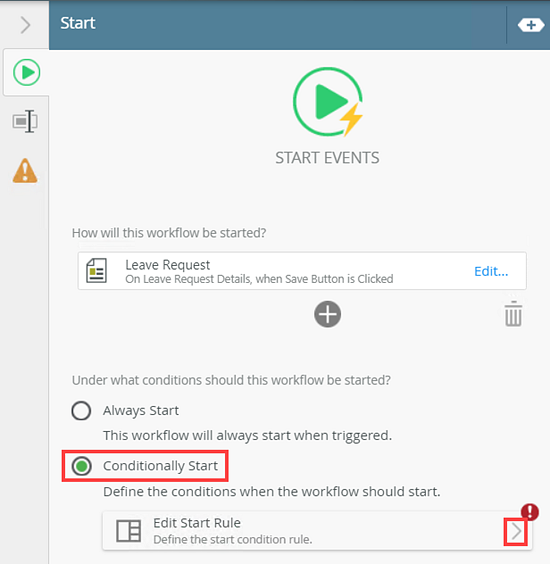Click 'How will this workflow be started?' text

(169, 233)
